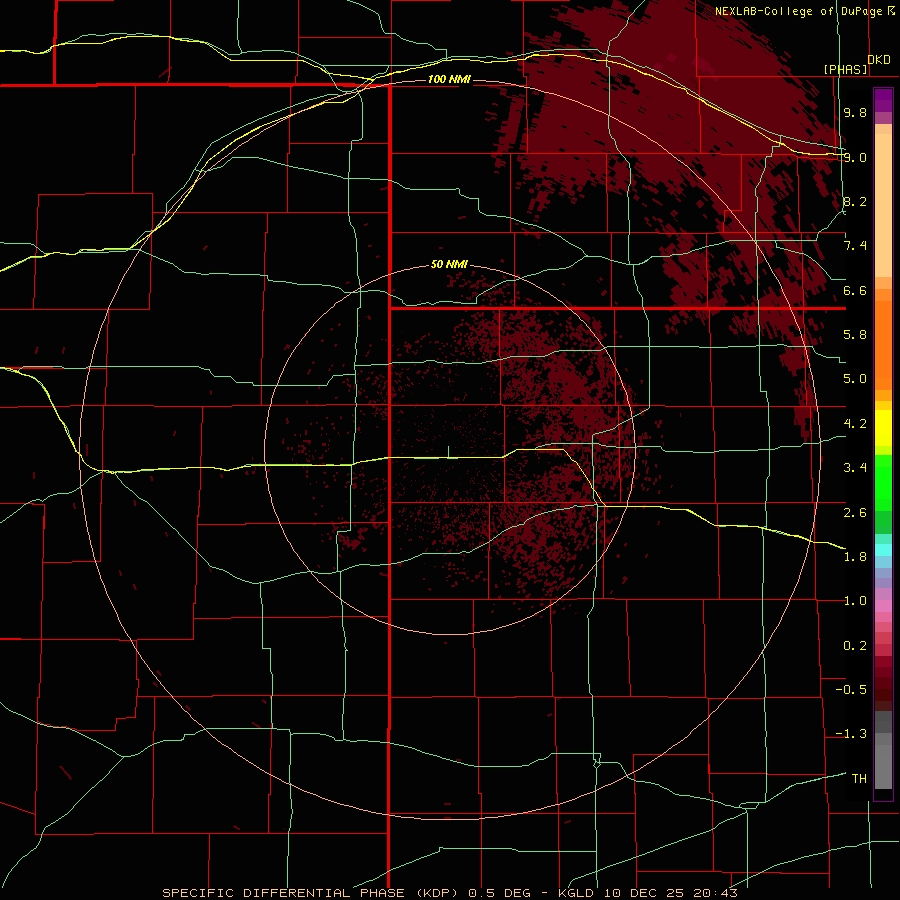Click the 4.2 value on the color scale

tap(855, 424)
